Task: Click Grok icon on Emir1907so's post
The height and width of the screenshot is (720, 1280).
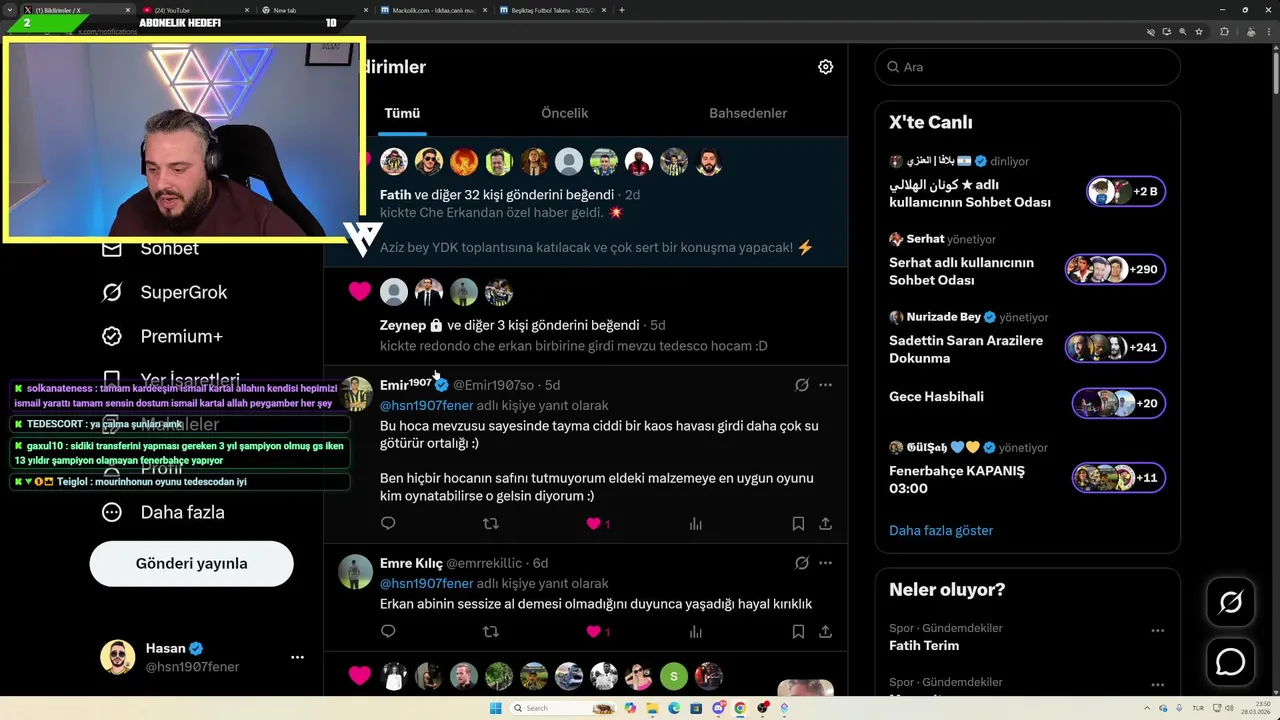Action: click(801, 385)
